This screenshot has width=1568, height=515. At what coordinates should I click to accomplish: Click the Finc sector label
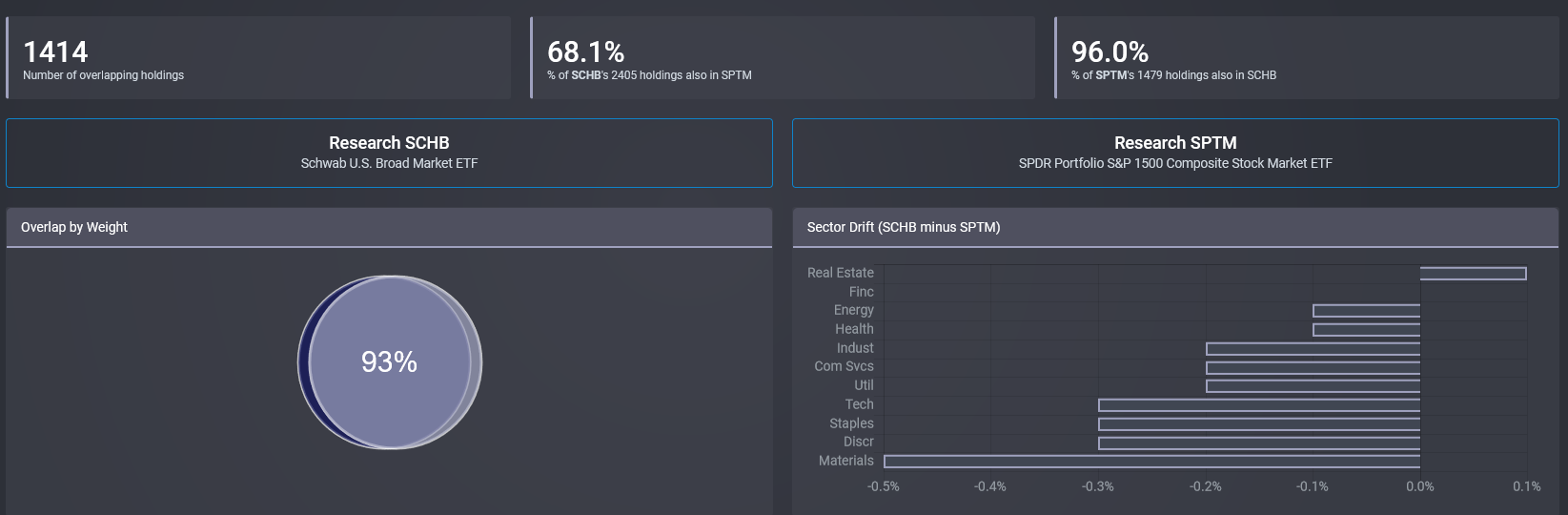tap(861, 292)
